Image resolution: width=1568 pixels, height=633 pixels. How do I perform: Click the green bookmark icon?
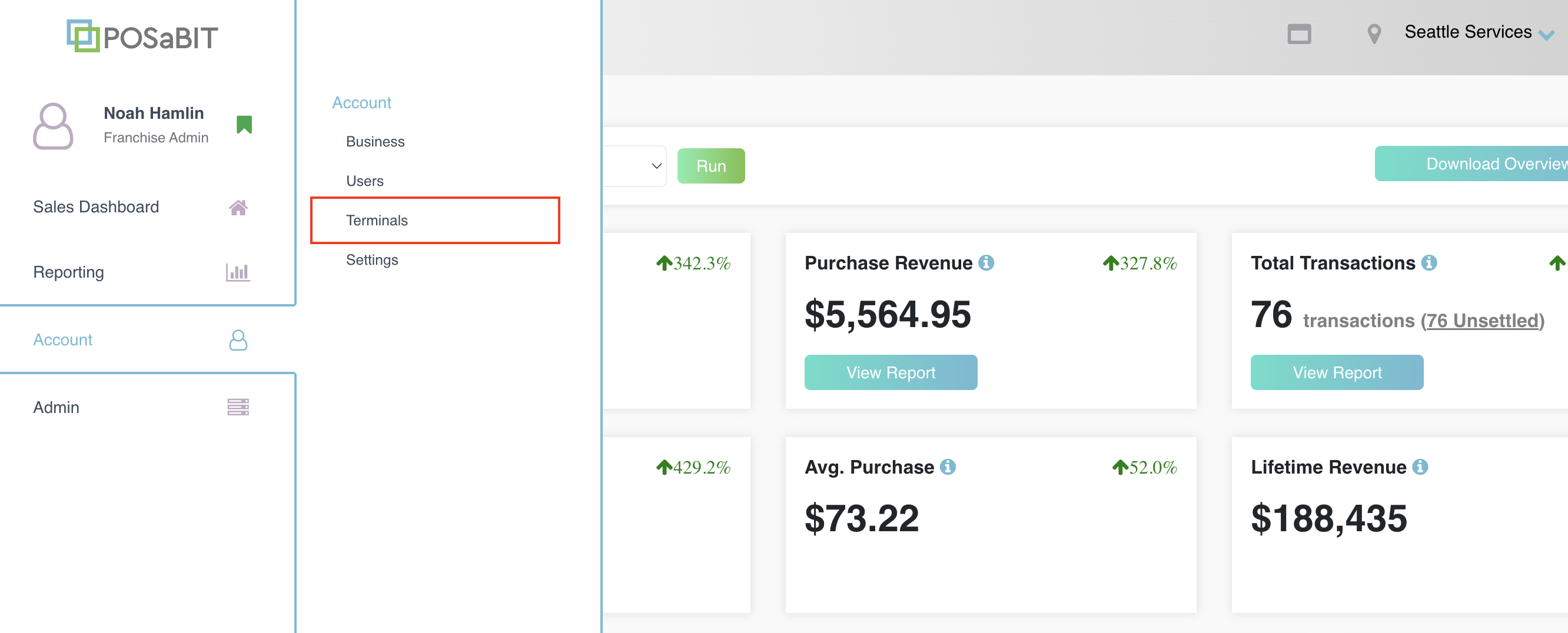[244, 124]
